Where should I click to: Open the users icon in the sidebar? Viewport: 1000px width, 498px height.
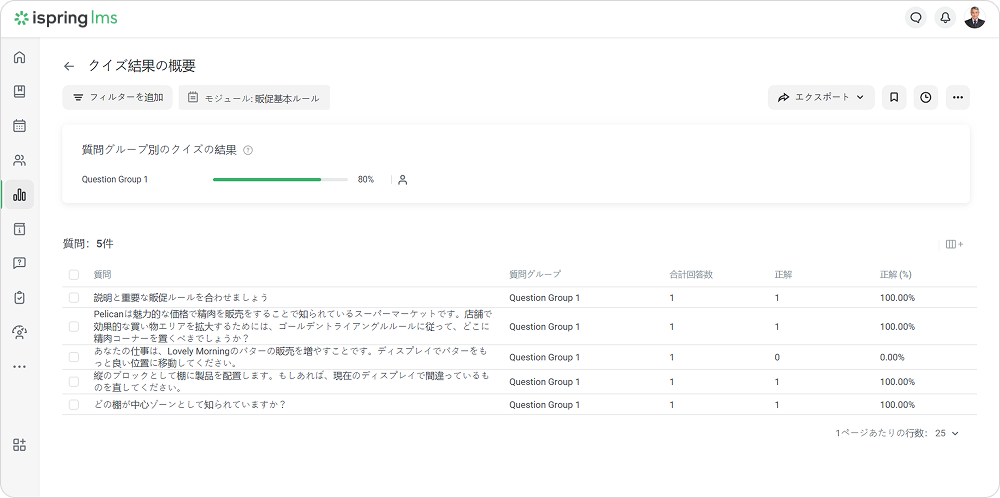pos(19,160)
